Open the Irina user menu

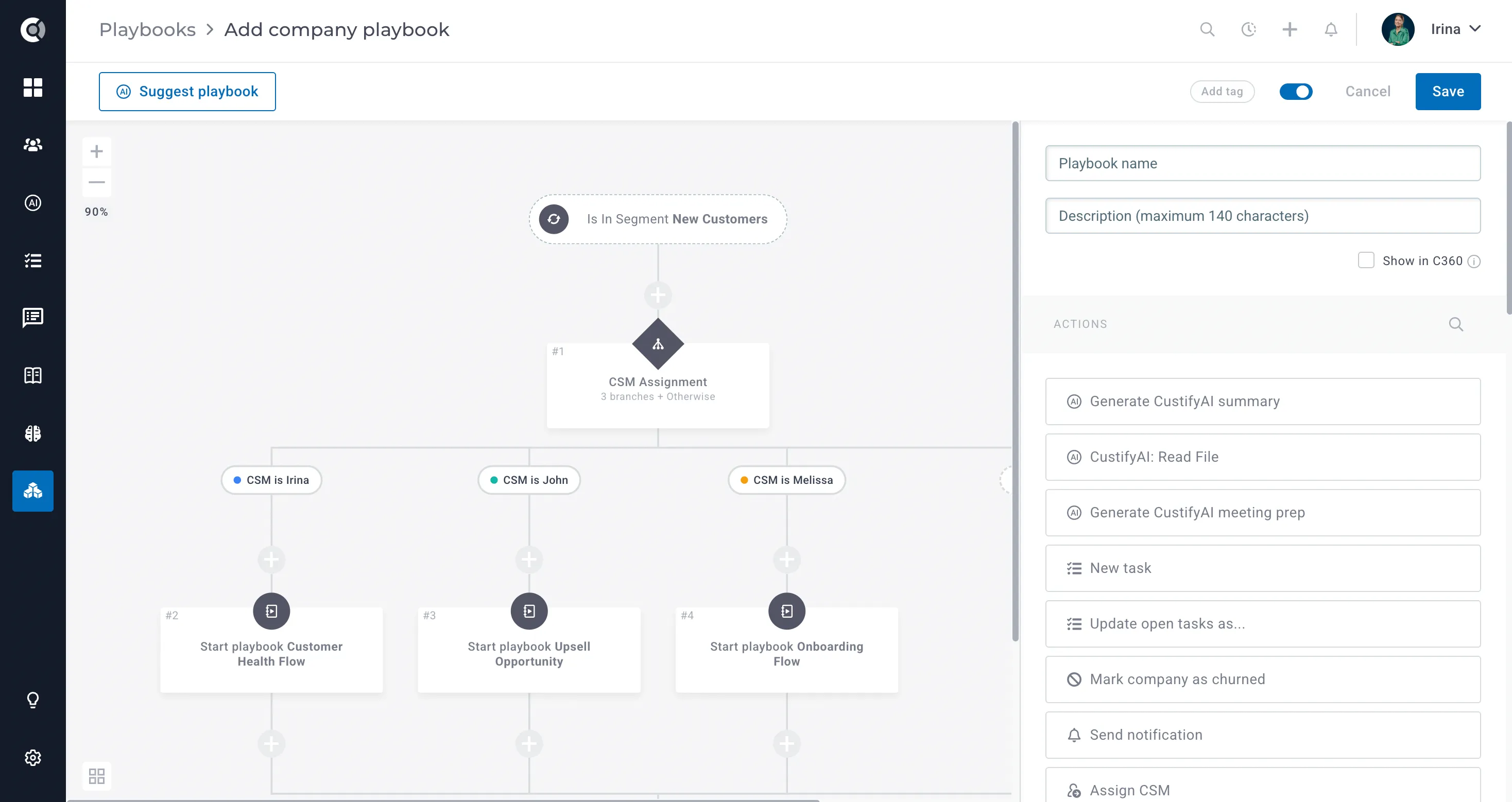[1432, 29]
